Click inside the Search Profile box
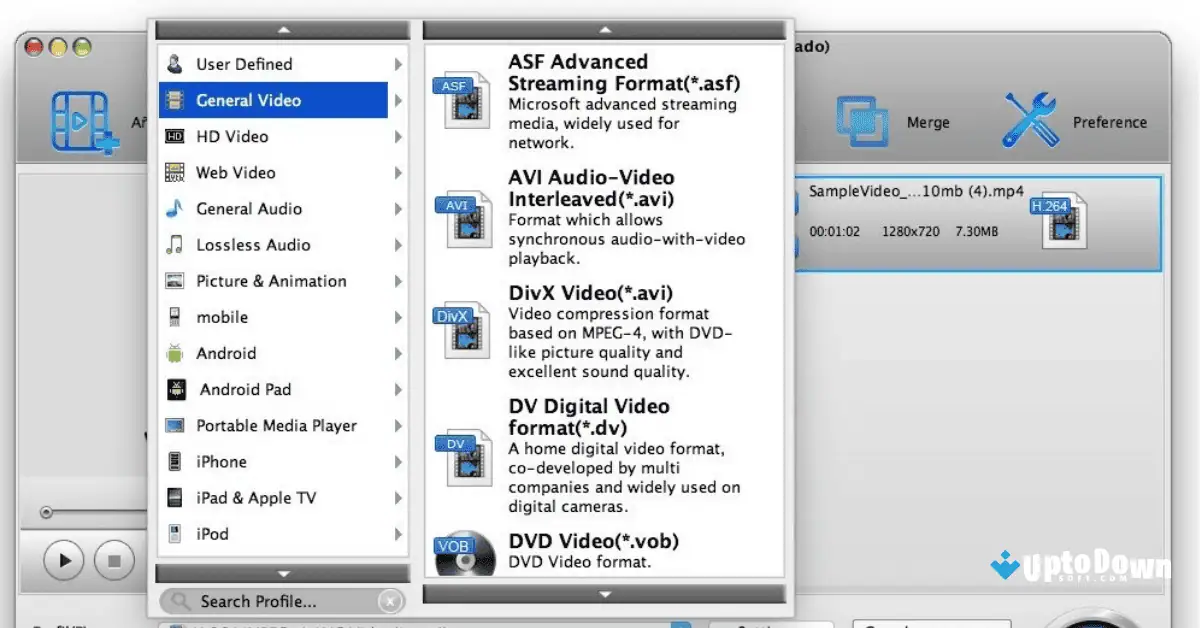The height and width of the screenshot is (628, 1200). click(x=280, y=601)
